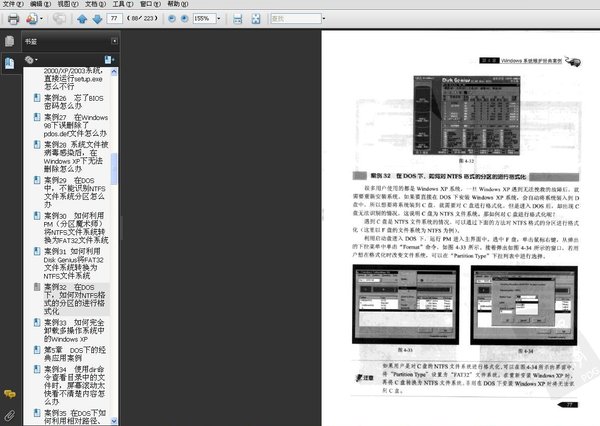Click the Disk Genius screenshot figure 4-32
This screenshot has height=426, width=600.
pyautogui.click(x=466, y=115)
